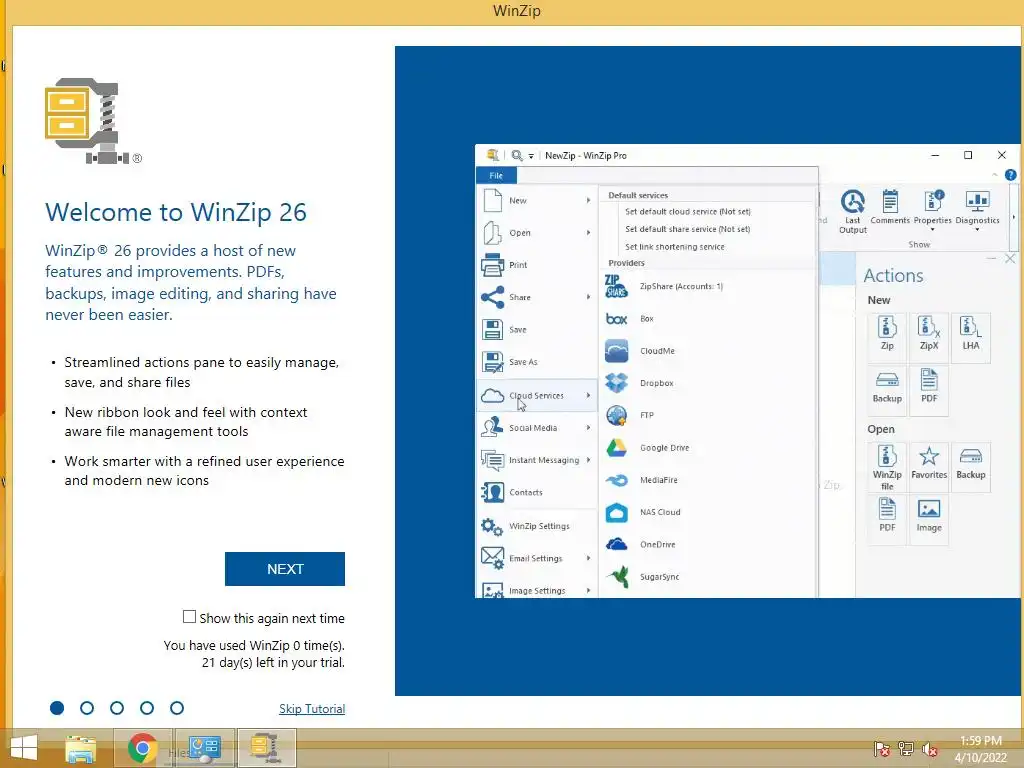The image size is (1024, 768).
Task: Choose New in the preview File menu
Action: (x=537, y=200)
